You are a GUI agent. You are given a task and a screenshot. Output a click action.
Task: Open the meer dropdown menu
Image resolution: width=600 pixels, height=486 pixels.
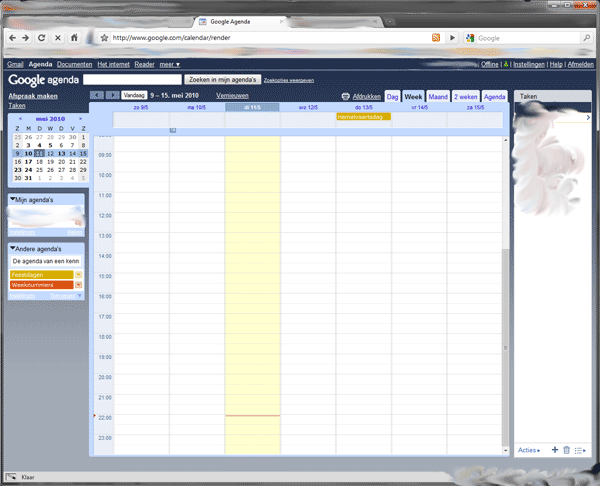tap(170, 64)
